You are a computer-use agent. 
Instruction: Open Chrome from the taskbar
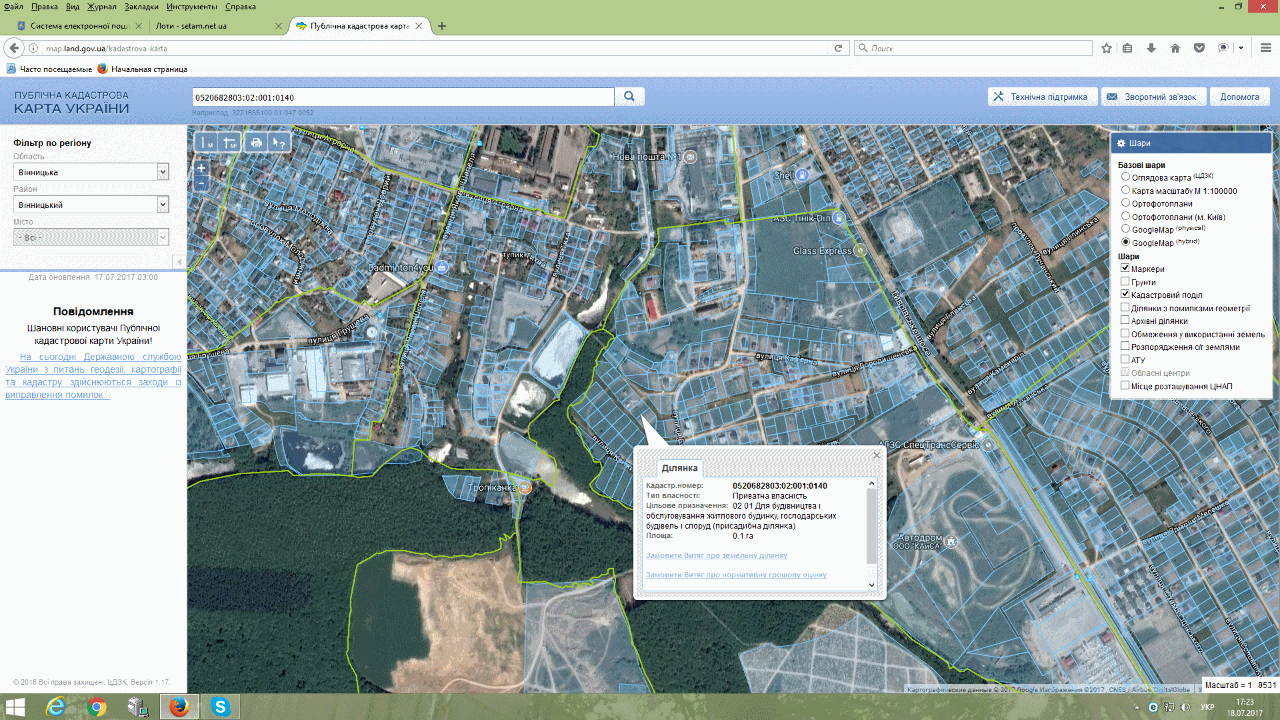[97, 707]
